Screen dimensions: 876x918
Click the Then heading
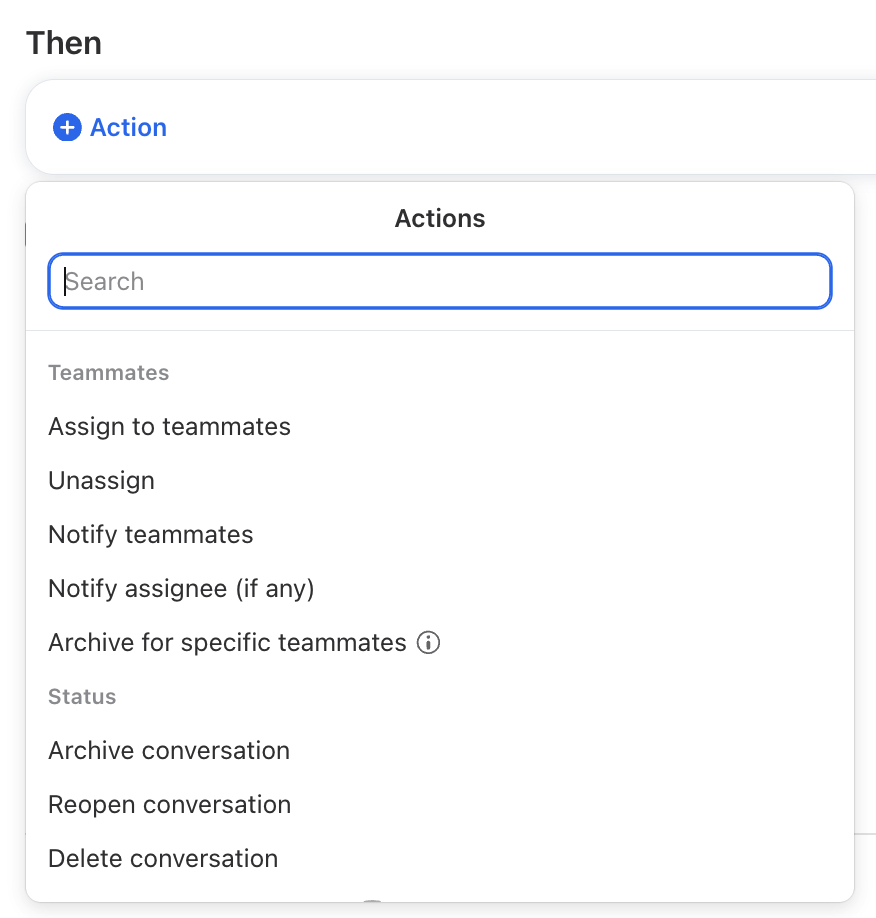(64, 43)
